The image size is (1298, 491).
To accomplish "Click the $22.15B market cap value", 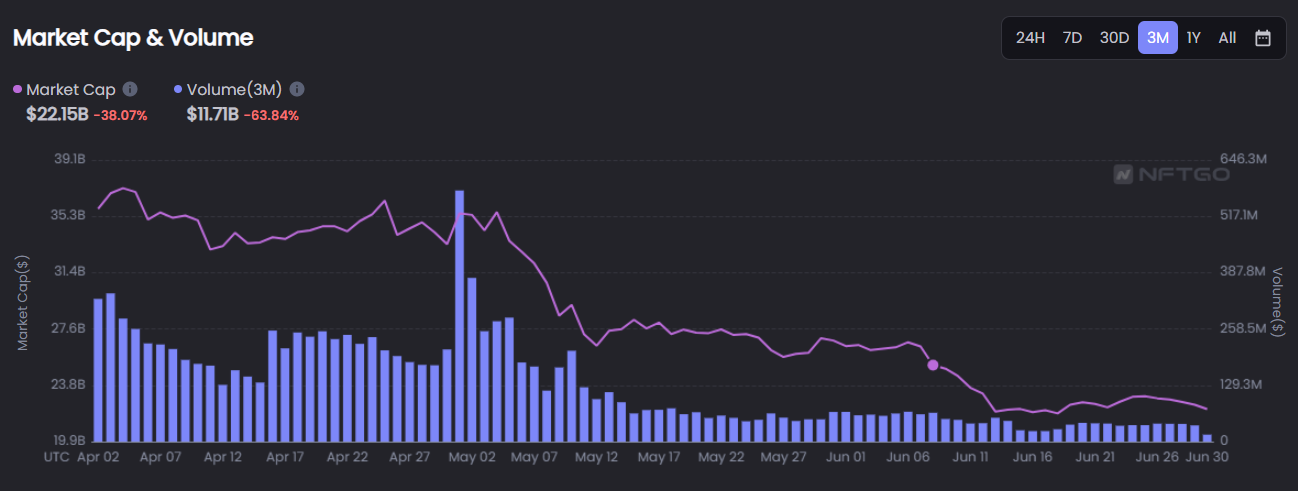I will [x=57, y=114].
